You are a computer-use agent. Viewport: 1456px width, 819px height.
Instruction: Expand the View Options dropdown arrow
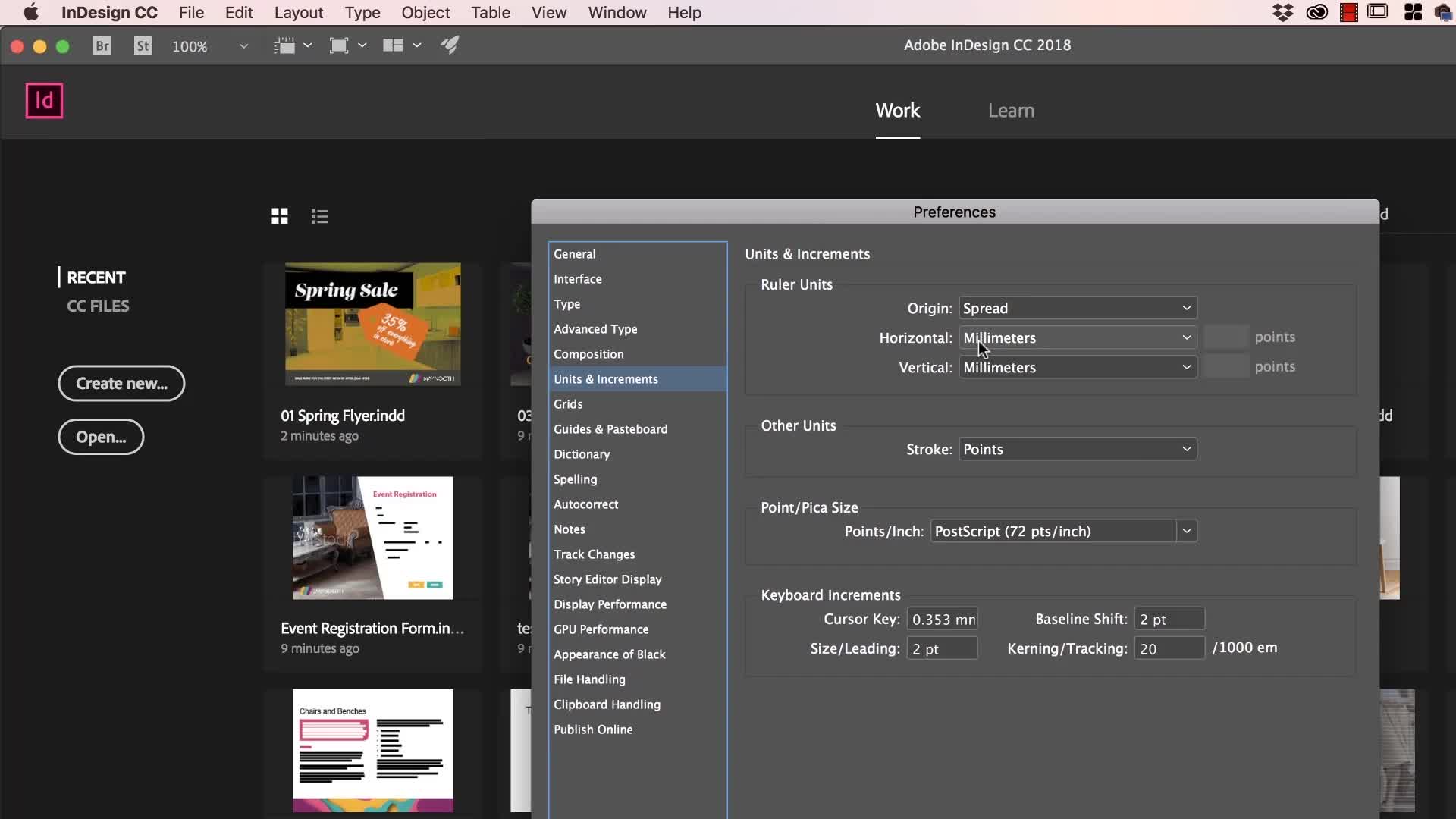coord(308,45)
